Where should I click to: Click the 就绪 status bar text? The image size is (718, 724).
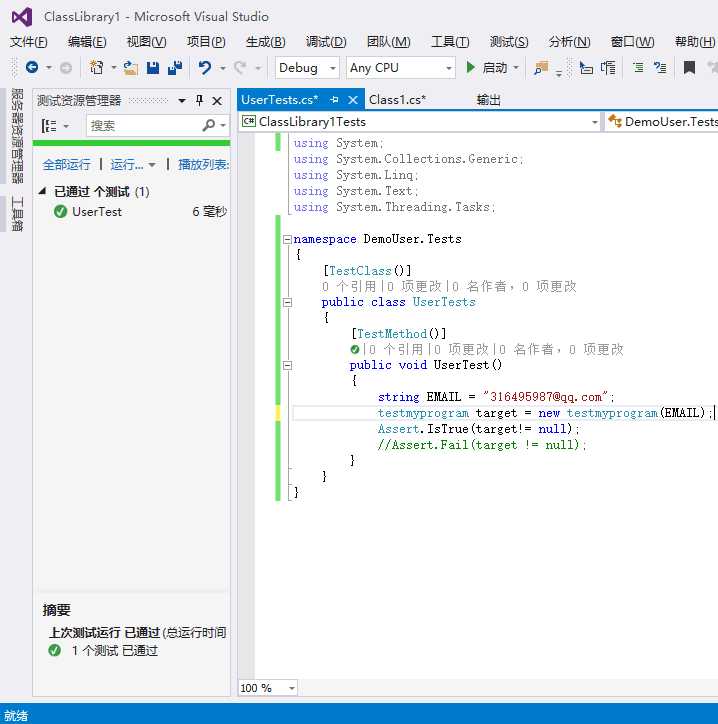(x=16, y=715)
